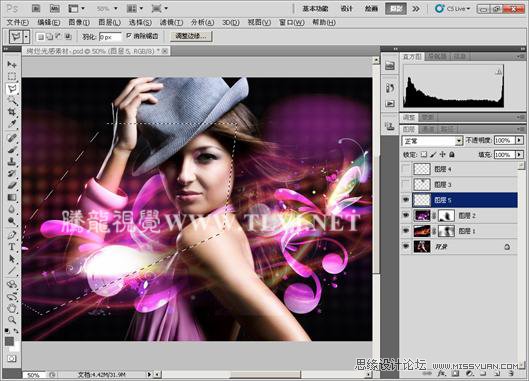This screenshot has width=529, height=381.
Task: Open the 图层(L) menu
Action: (109, 23)
